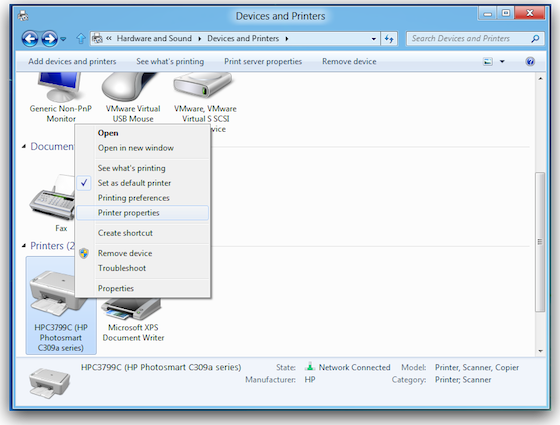The height and width of the screenshot is (425, 560).
Task: Select the VMware Virtual S SCSI disk
Action: click(x=205, y=101)
